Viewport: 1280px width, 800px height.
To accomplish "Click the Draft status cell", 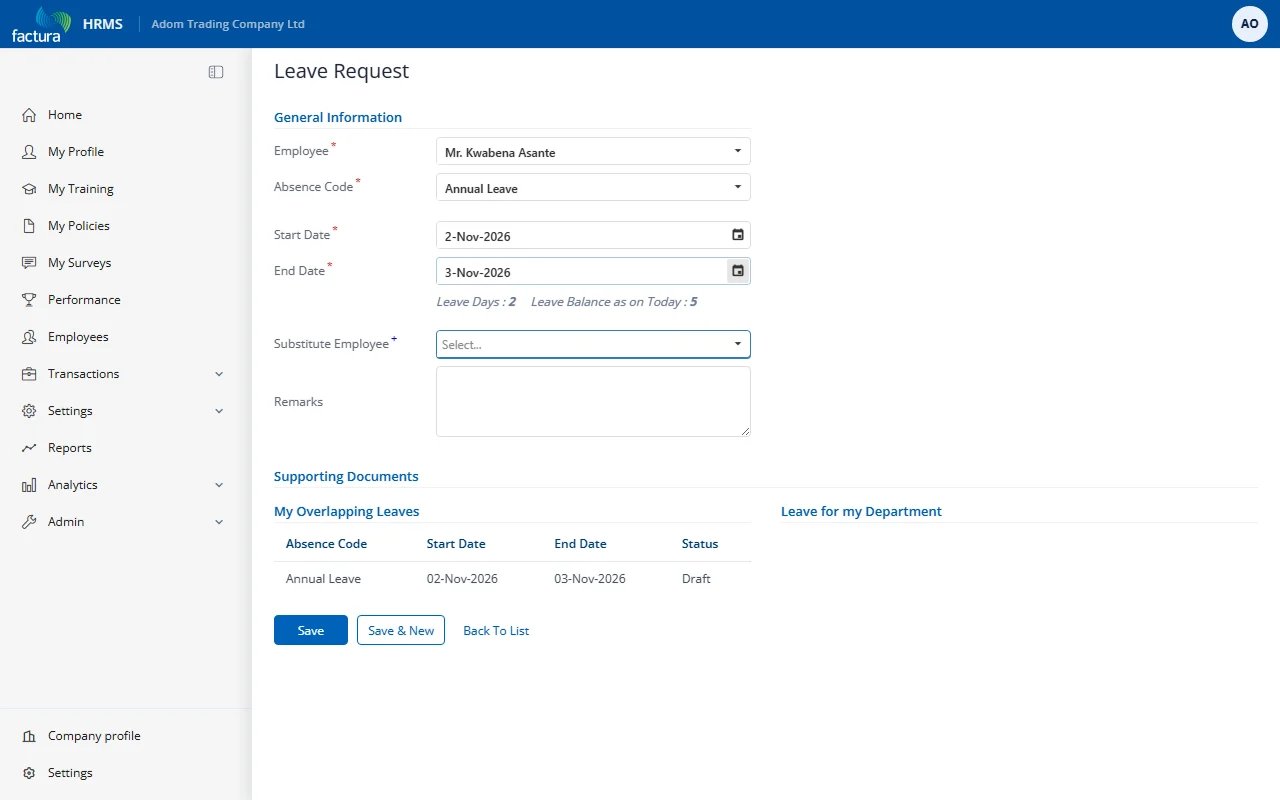I will 696,579.
